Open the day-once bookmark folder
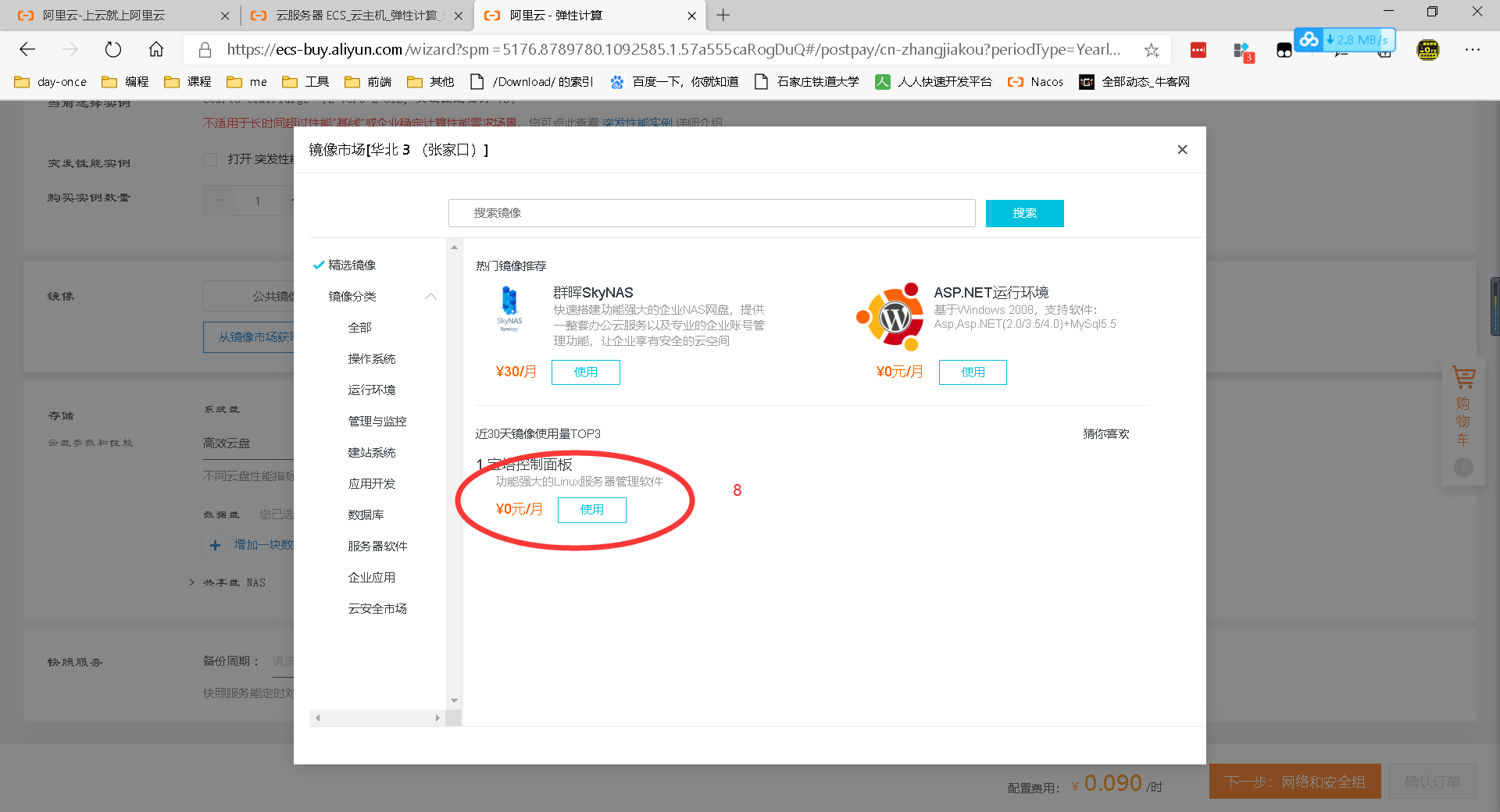 pyautogui.click(x=50, y=82)
